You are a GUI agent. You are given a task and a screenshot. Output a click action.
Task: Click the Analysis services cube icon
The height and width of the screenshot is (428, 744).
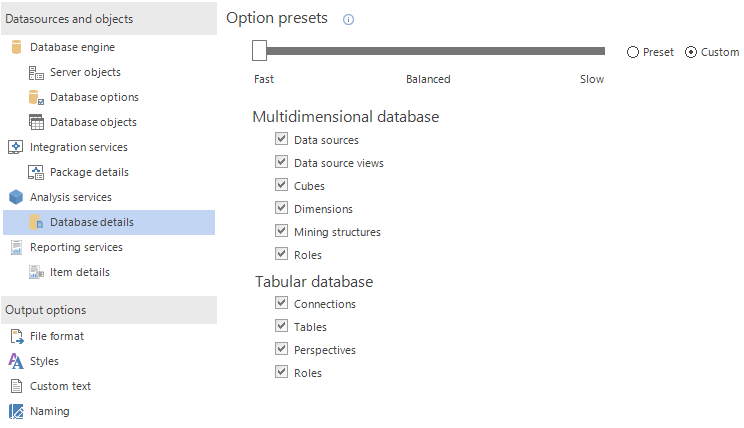[16, 197]
